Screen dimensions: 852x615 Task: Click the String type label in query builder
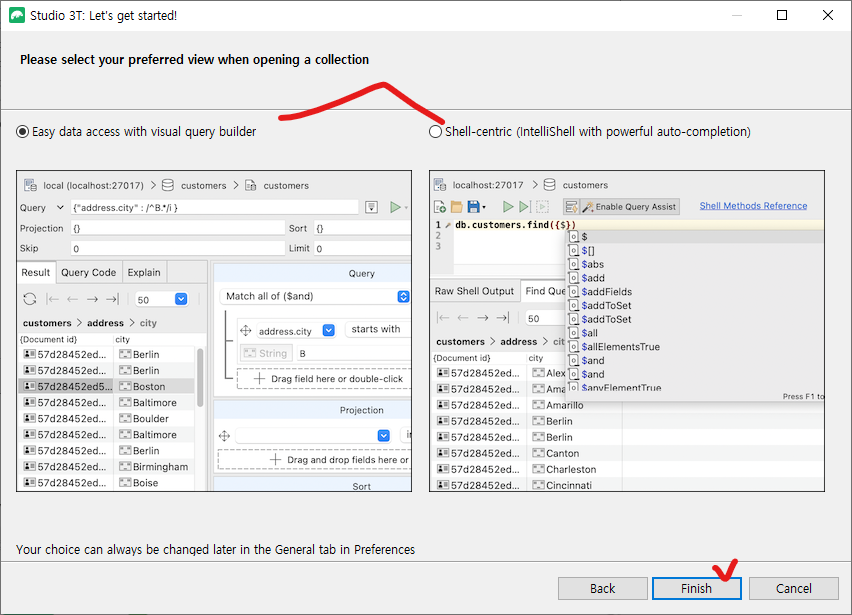[266, 353]
